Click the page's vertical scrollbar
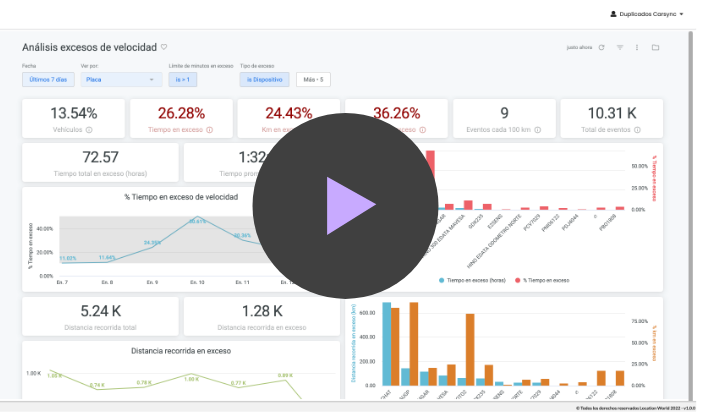This screenshot has height=412, width=701. coord(691,150)
